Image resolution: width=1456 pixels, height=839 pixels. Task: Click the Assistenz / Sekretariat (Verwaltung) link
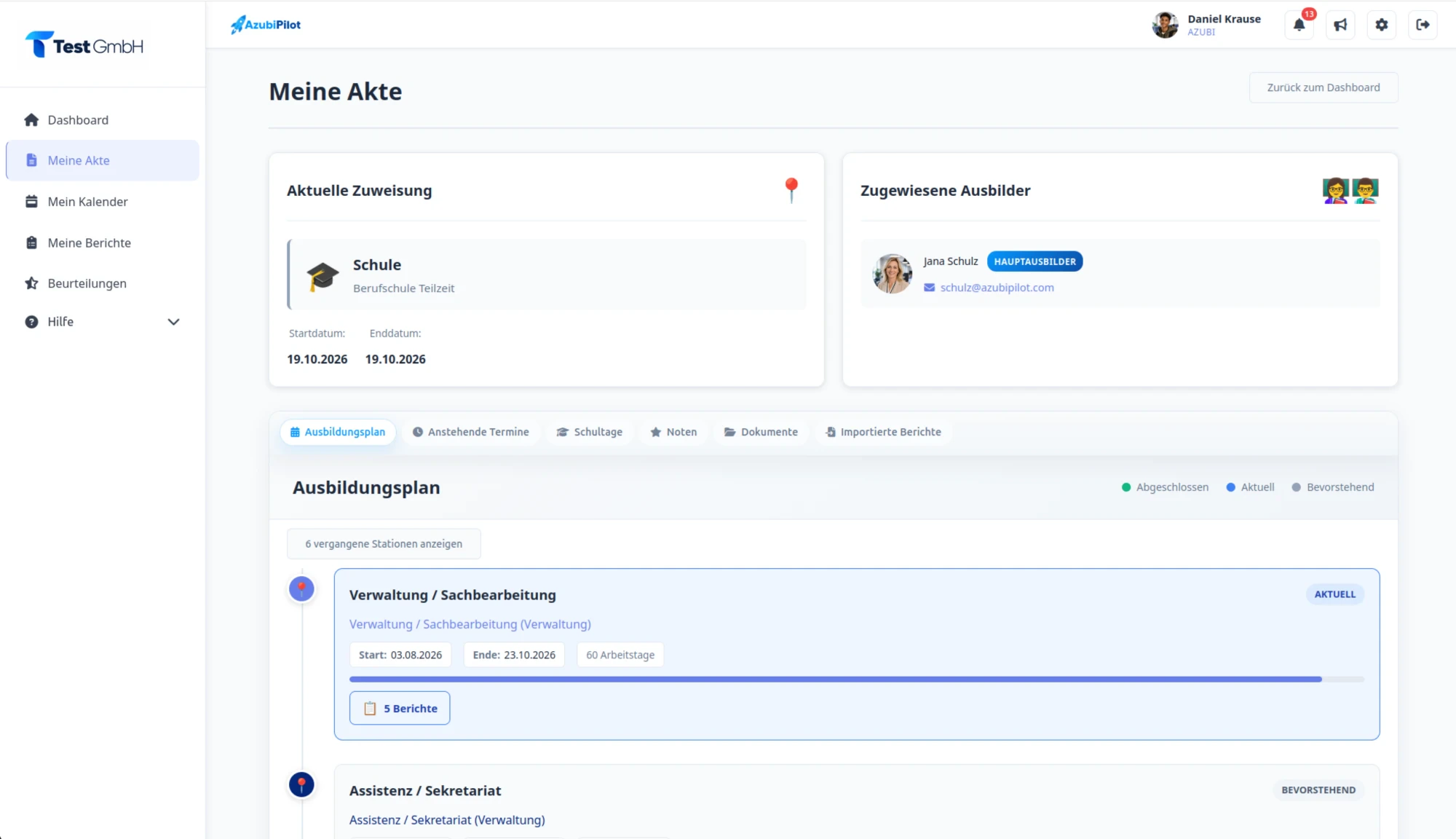[447, 820]
